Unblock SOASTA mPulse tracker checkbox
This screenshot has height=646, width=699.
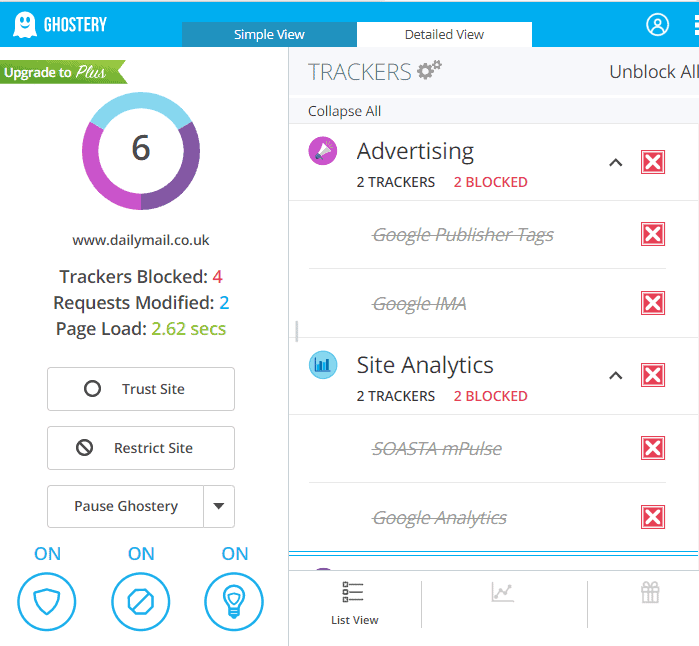pos(653,448)
